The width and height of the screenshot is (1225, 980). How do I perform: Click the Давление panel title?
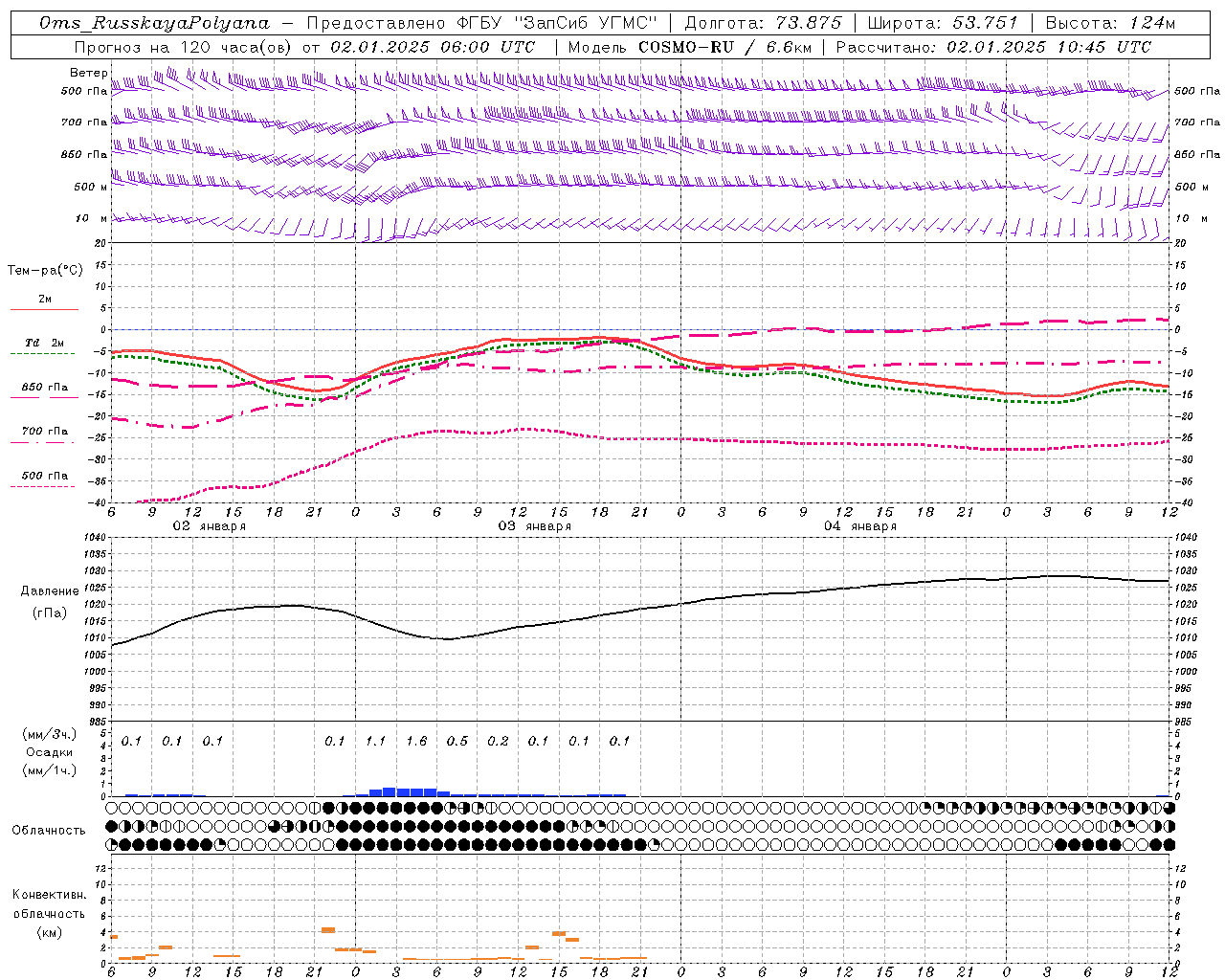pos(49,591)
